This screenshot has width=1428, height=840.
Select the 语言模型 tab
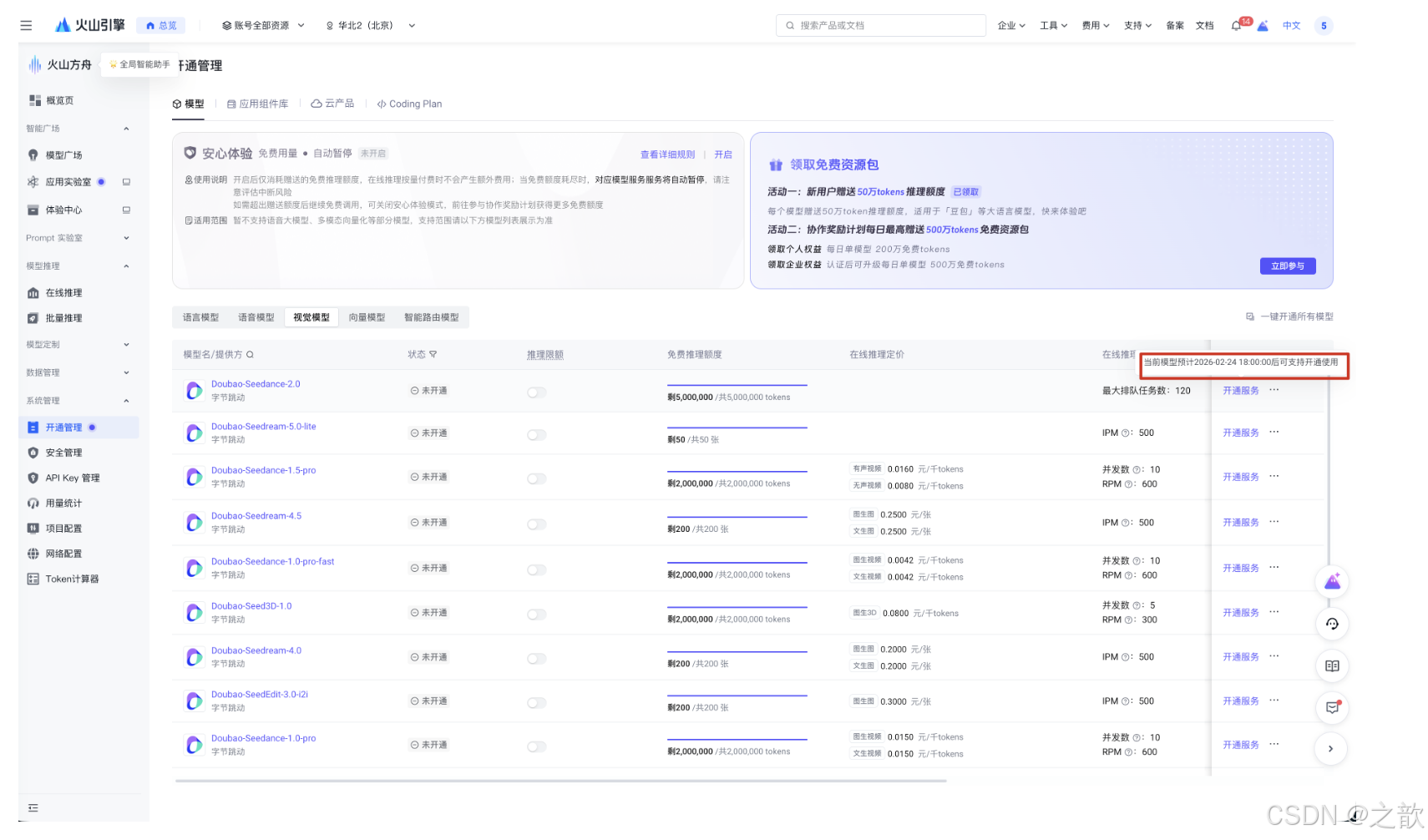click(x=201, y=317)
